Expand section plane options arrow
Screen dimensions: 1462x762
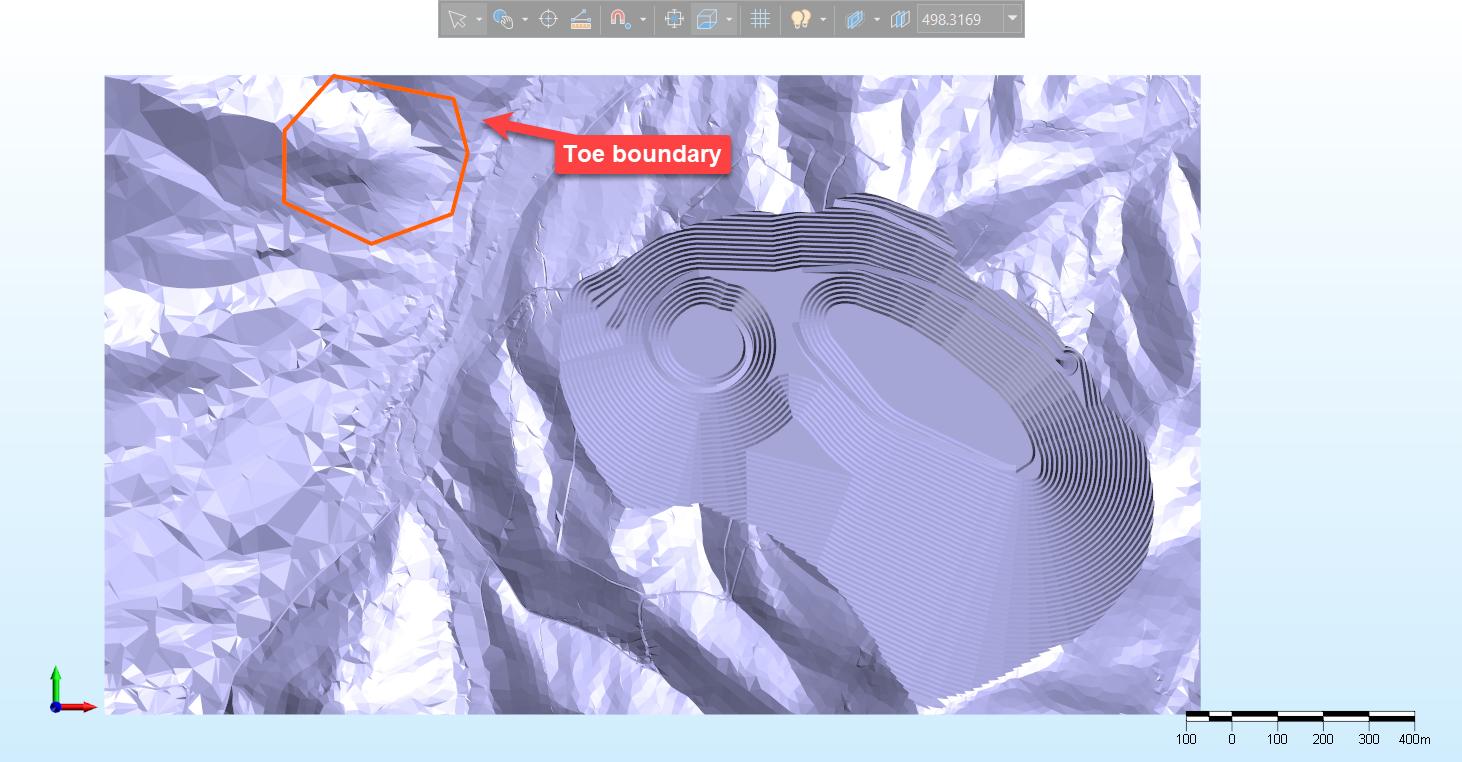[x=876, y=19]
